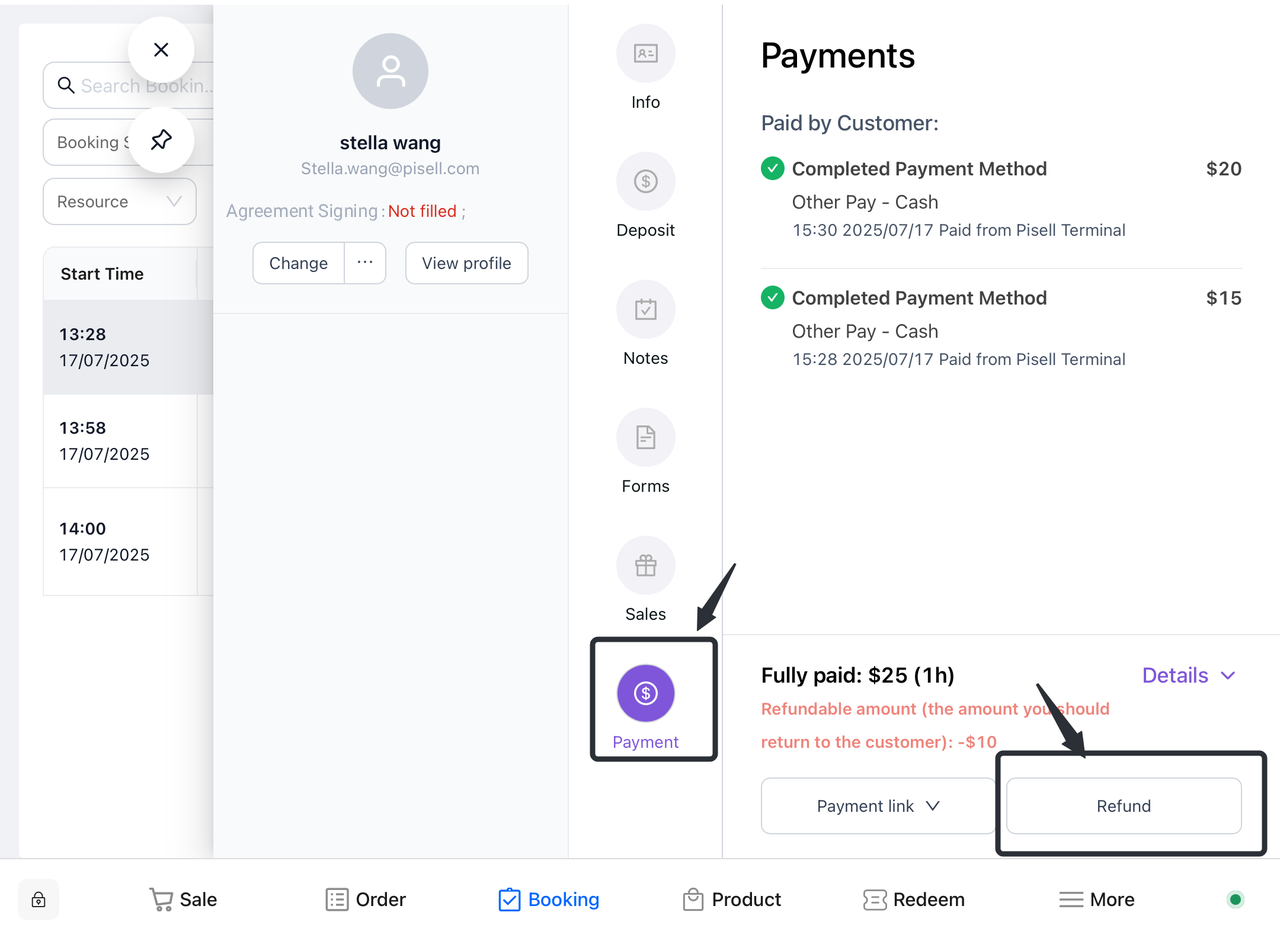Pin the booking detail panel
This screenshot has height=941, width=1280.
161,140
